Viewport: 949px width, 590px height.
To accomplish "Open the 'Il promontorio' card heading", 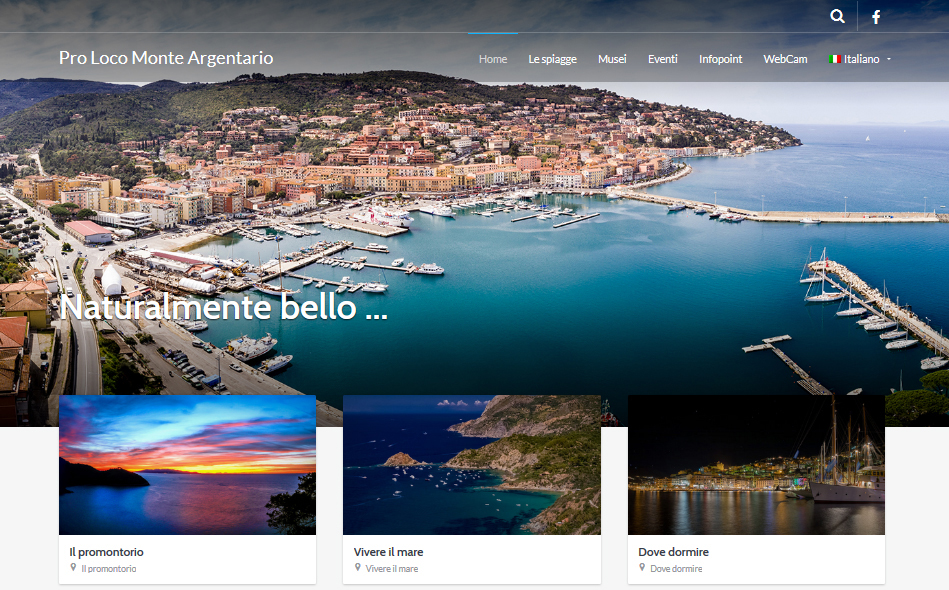I will 107,552.
